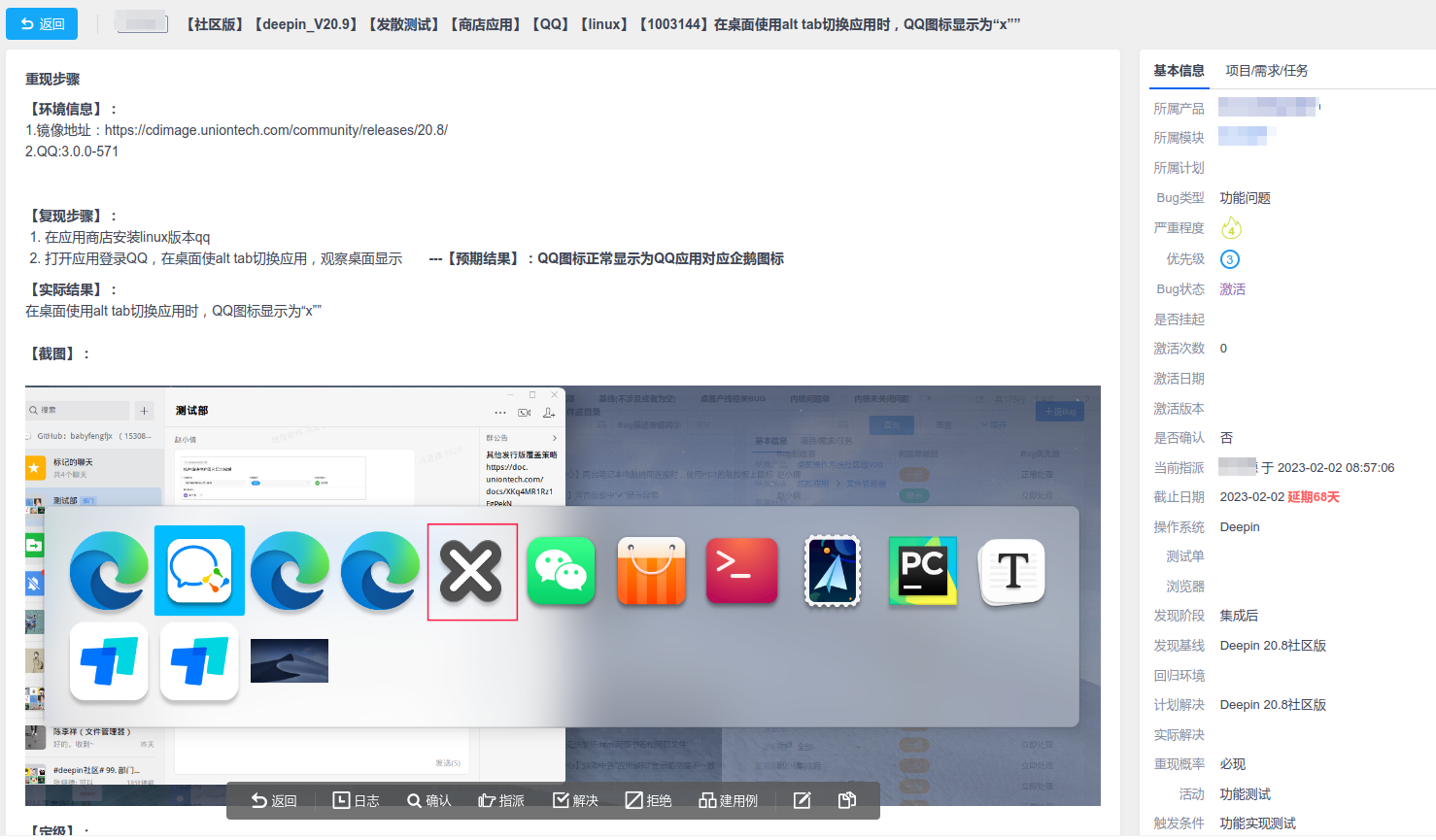Click the video call icon in 测试部 chat
This screenshot has height=840, width=1436.
point(525,413)
